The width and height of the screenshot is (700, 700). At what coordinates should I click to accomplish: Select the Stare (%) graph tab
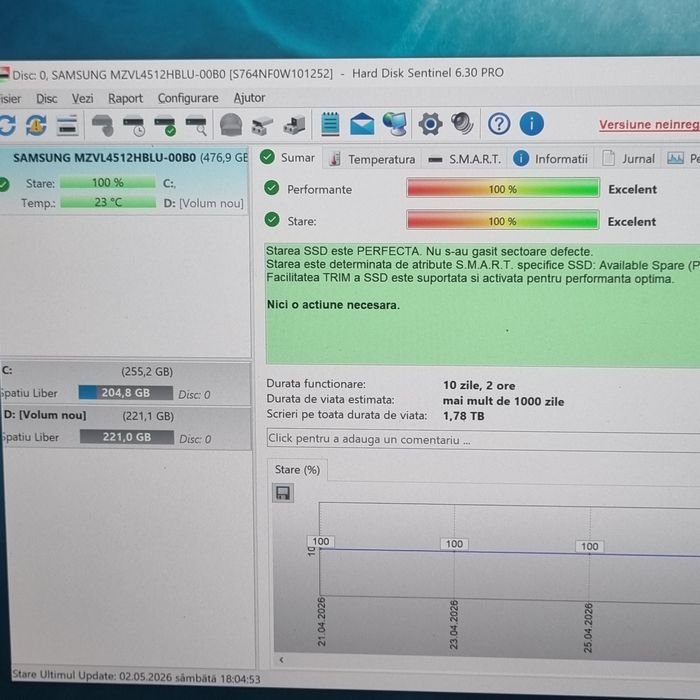click(x=297, y=470)
